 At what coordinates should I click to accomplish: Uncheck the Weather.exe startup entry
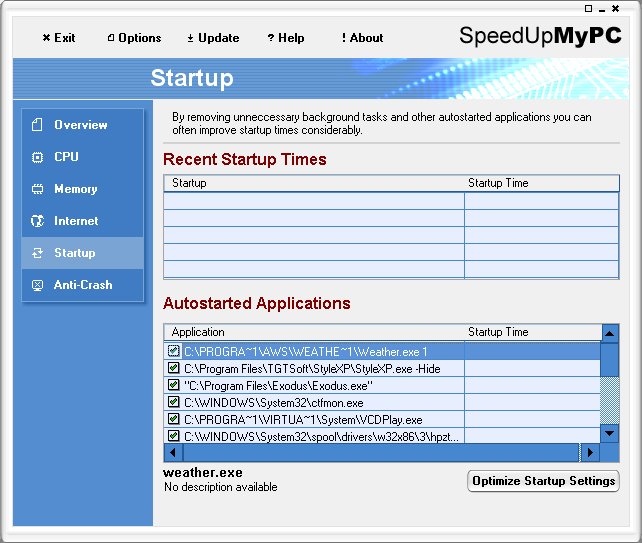tap(174, 351)
